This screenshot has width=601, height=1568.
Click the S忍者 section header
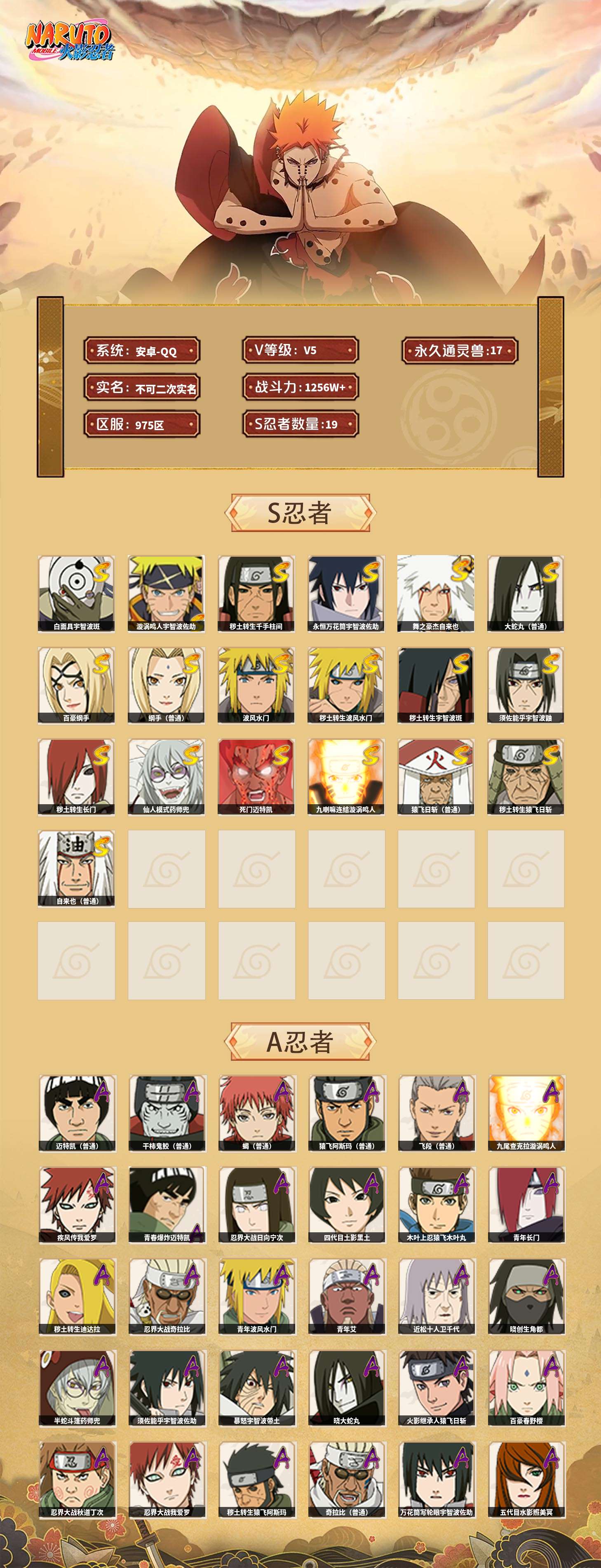tap(300, 513)
